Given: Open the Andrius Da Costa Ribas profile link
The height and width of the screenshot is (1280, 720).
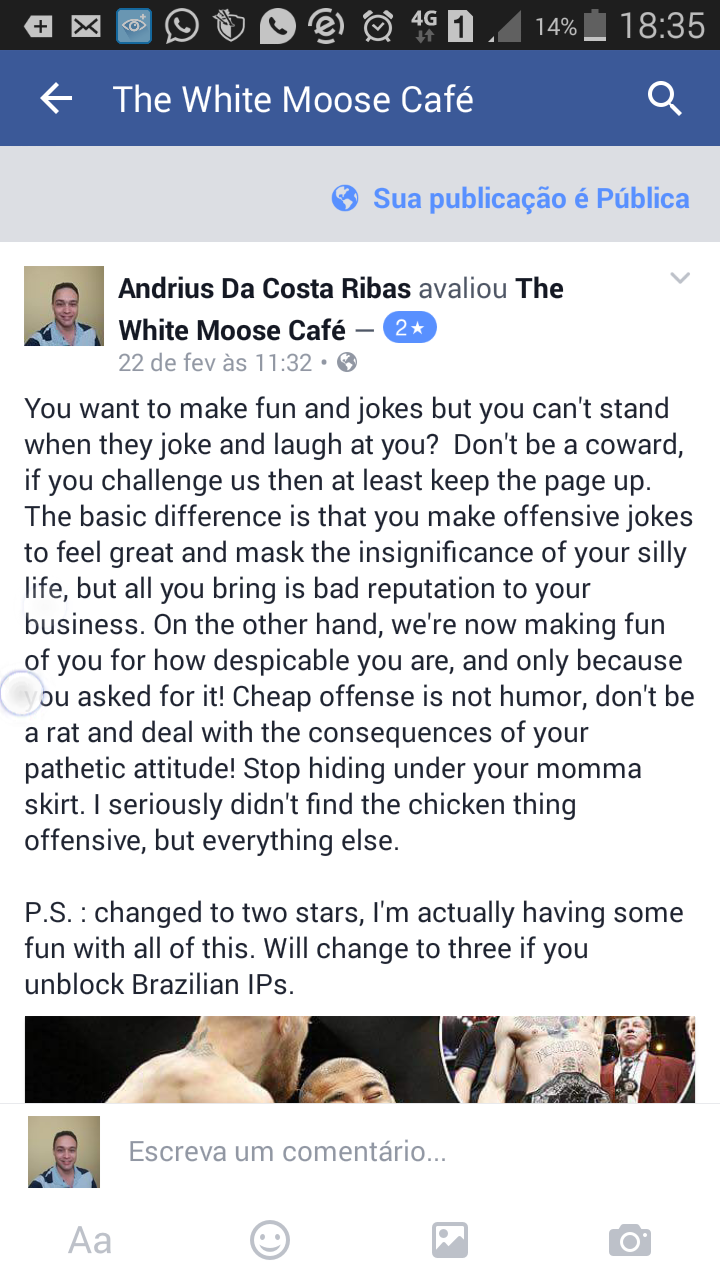Looking at the screenshot, I should point(265,289).
